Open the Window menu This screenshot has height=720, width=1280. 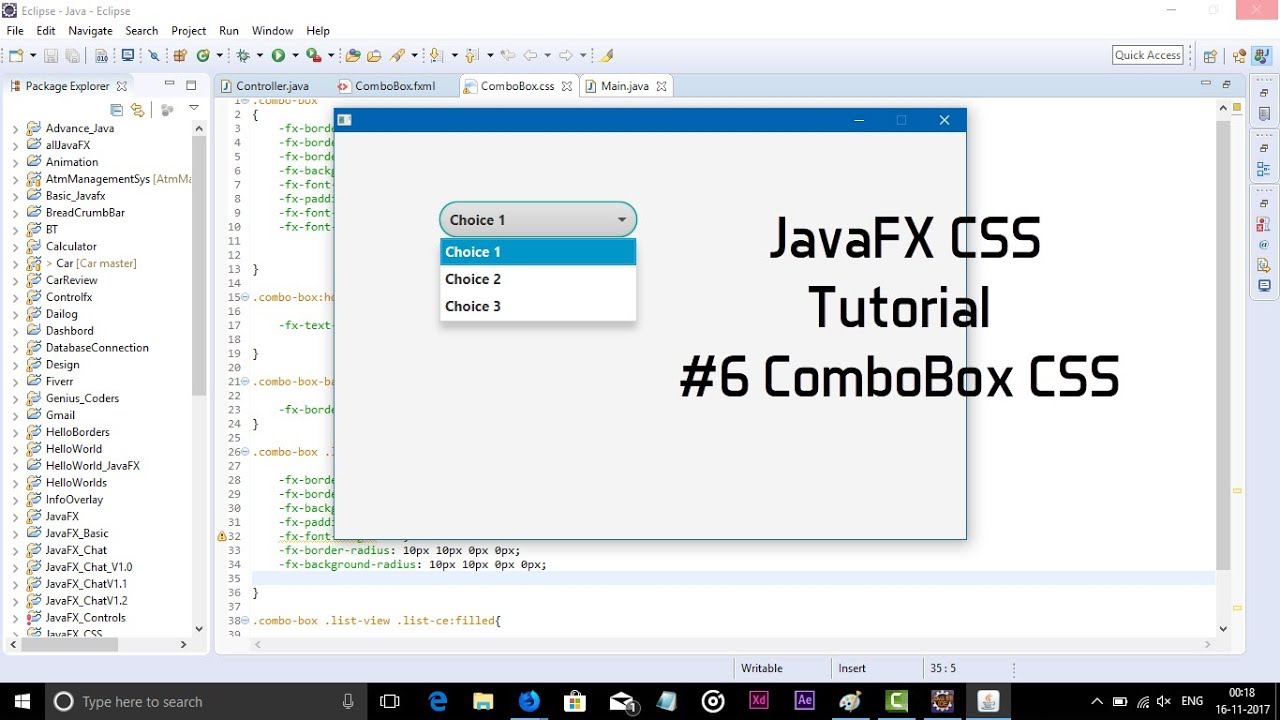click(x=272, y=31)
